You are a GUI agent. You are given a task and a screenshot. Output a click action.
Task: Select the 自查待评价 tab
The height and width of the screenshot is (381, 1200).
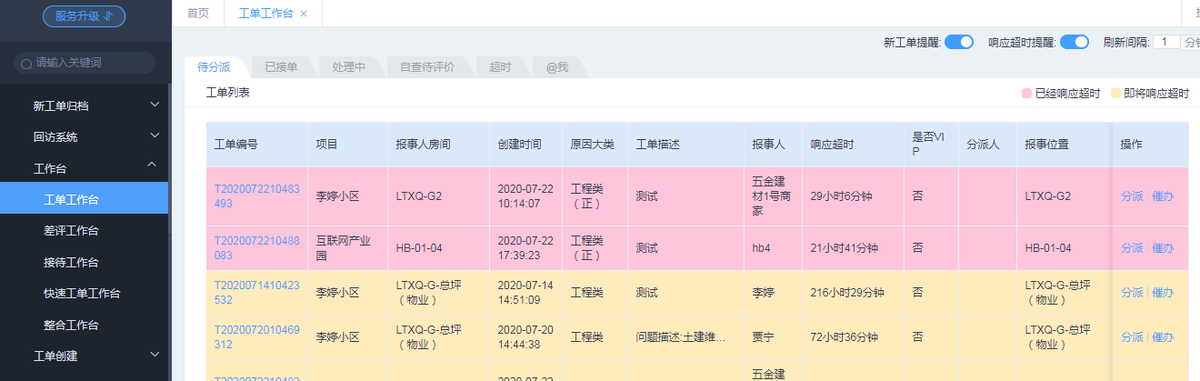[427, 67]
